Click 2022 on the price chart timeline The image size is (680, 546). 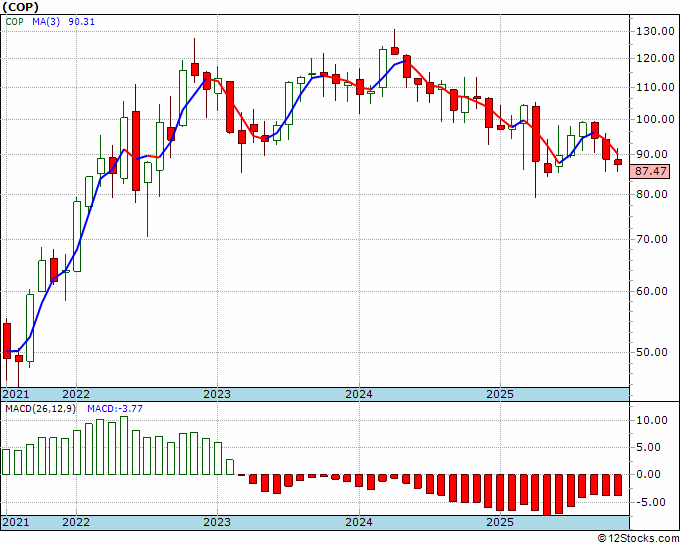pos(76,394)
